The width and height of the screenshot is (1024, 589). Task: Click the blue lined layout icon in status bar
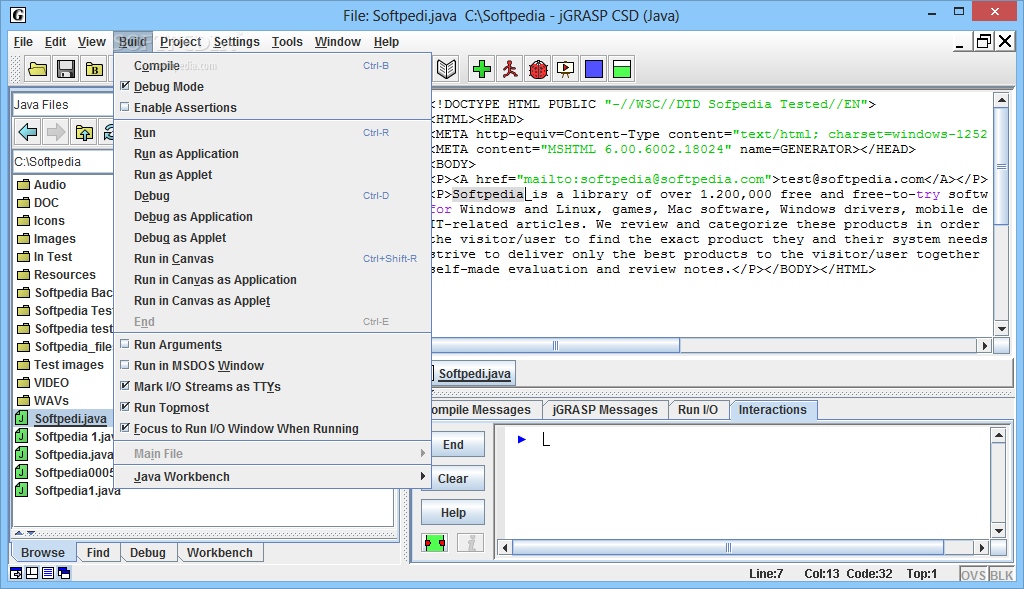point(48,573)
